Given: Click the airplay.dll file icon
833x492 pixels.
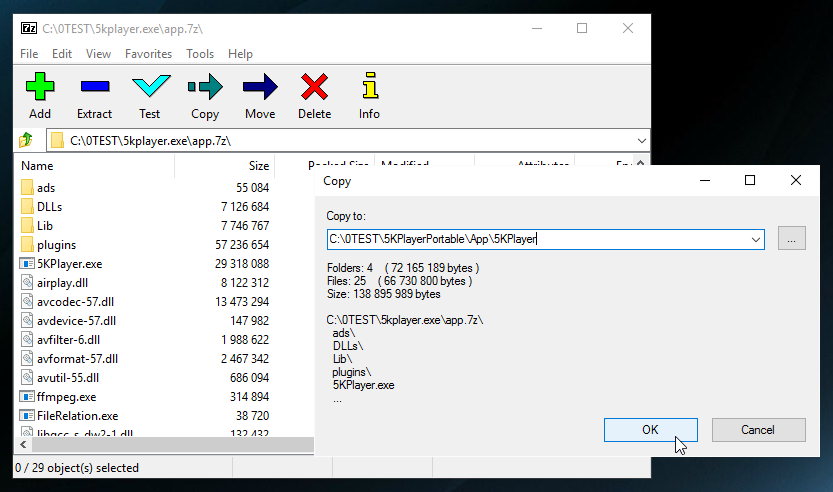Looking at the screenshot, I should tap(27, 282).
